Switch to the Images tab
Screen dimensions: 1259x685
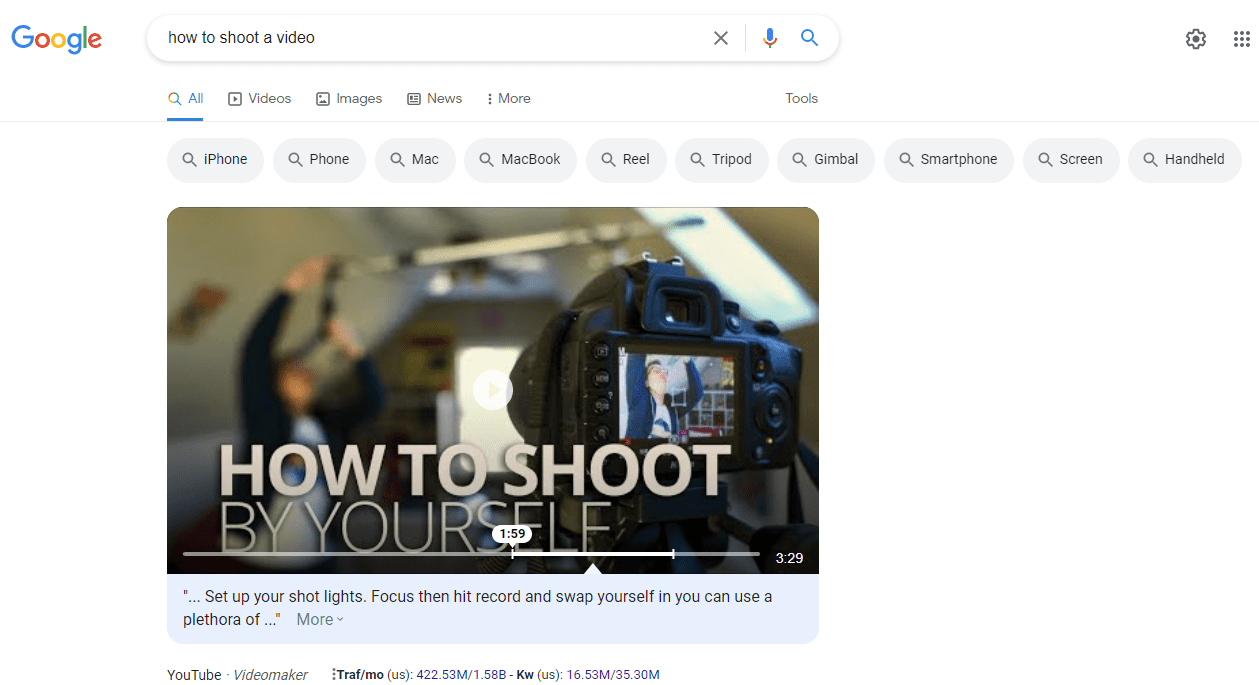349,99
